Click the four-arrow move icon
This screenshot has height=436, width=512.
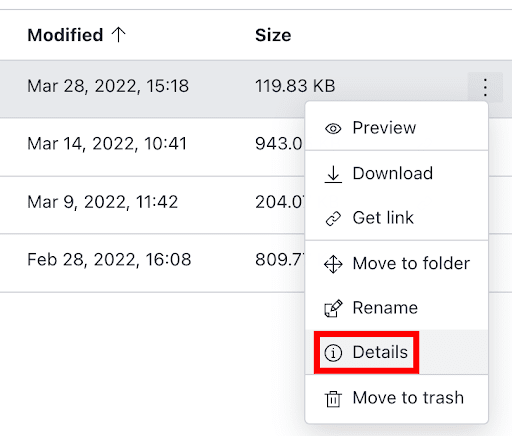[x=333, y=264]
